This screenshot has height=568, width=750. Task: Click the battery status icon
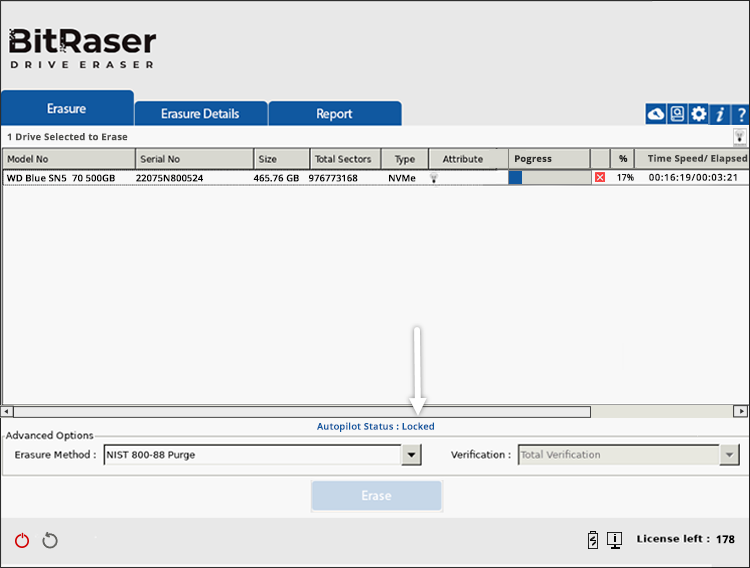593,540
